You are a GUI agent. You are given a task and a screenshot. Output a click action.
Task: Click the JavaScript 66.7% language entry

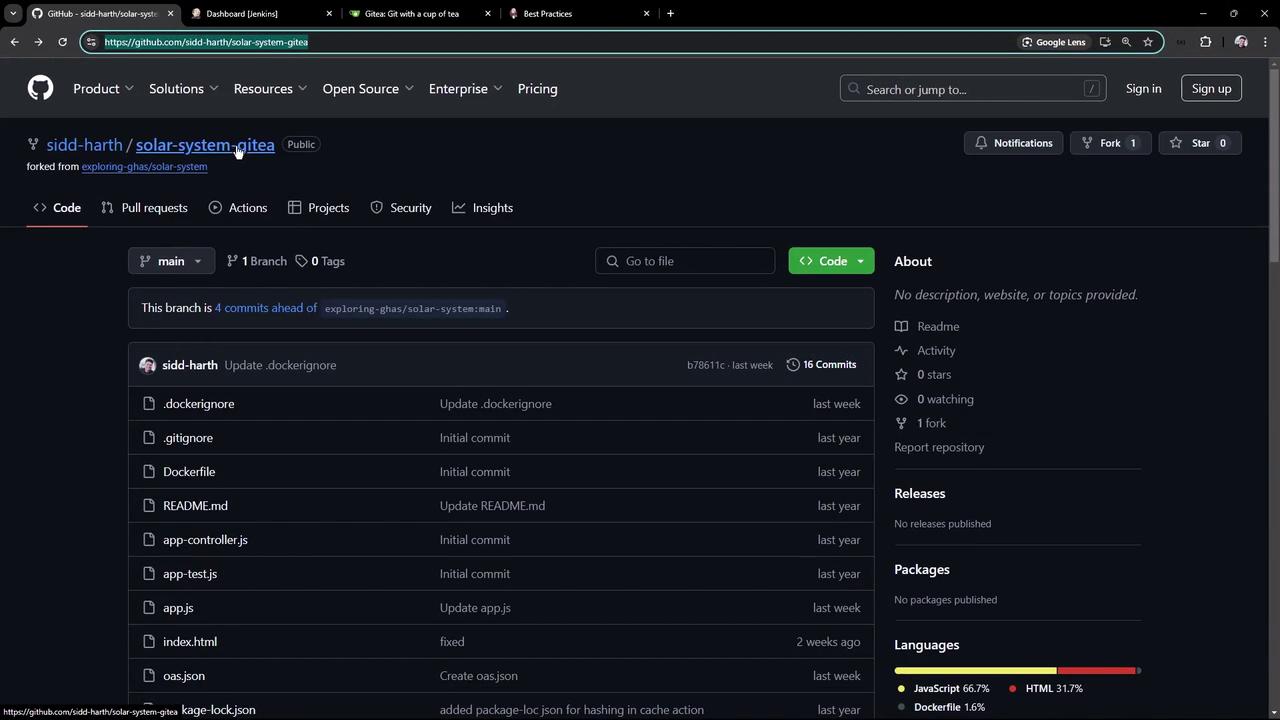click(943, 689)
